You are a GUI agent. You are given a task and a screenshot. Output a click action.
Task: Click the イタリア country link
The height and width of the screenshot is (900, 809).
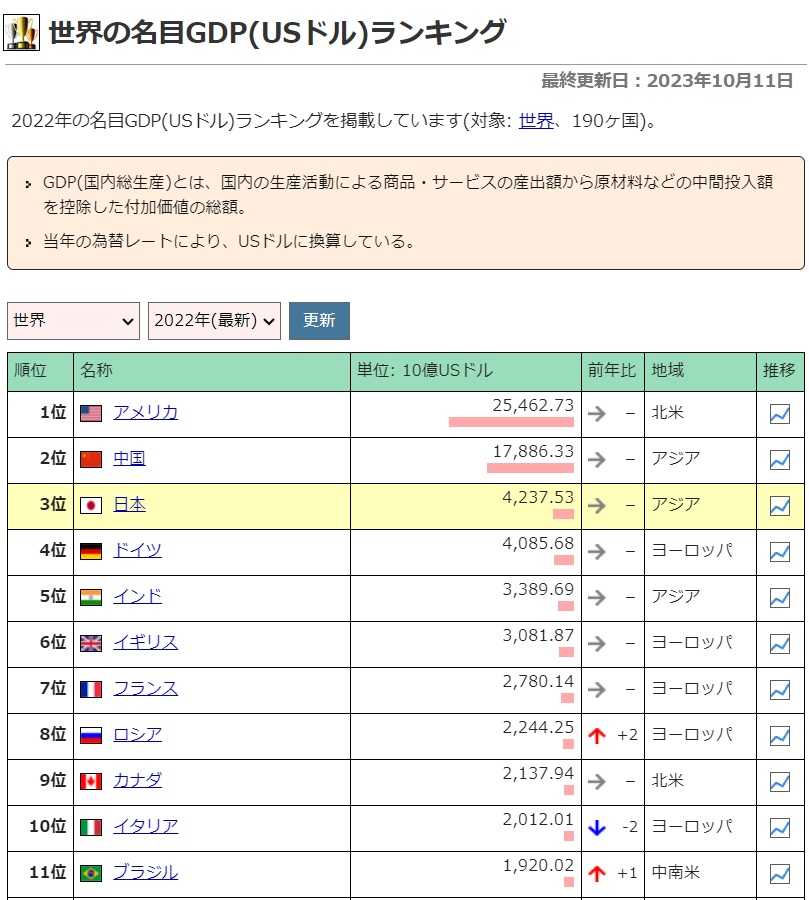point(145,826)
